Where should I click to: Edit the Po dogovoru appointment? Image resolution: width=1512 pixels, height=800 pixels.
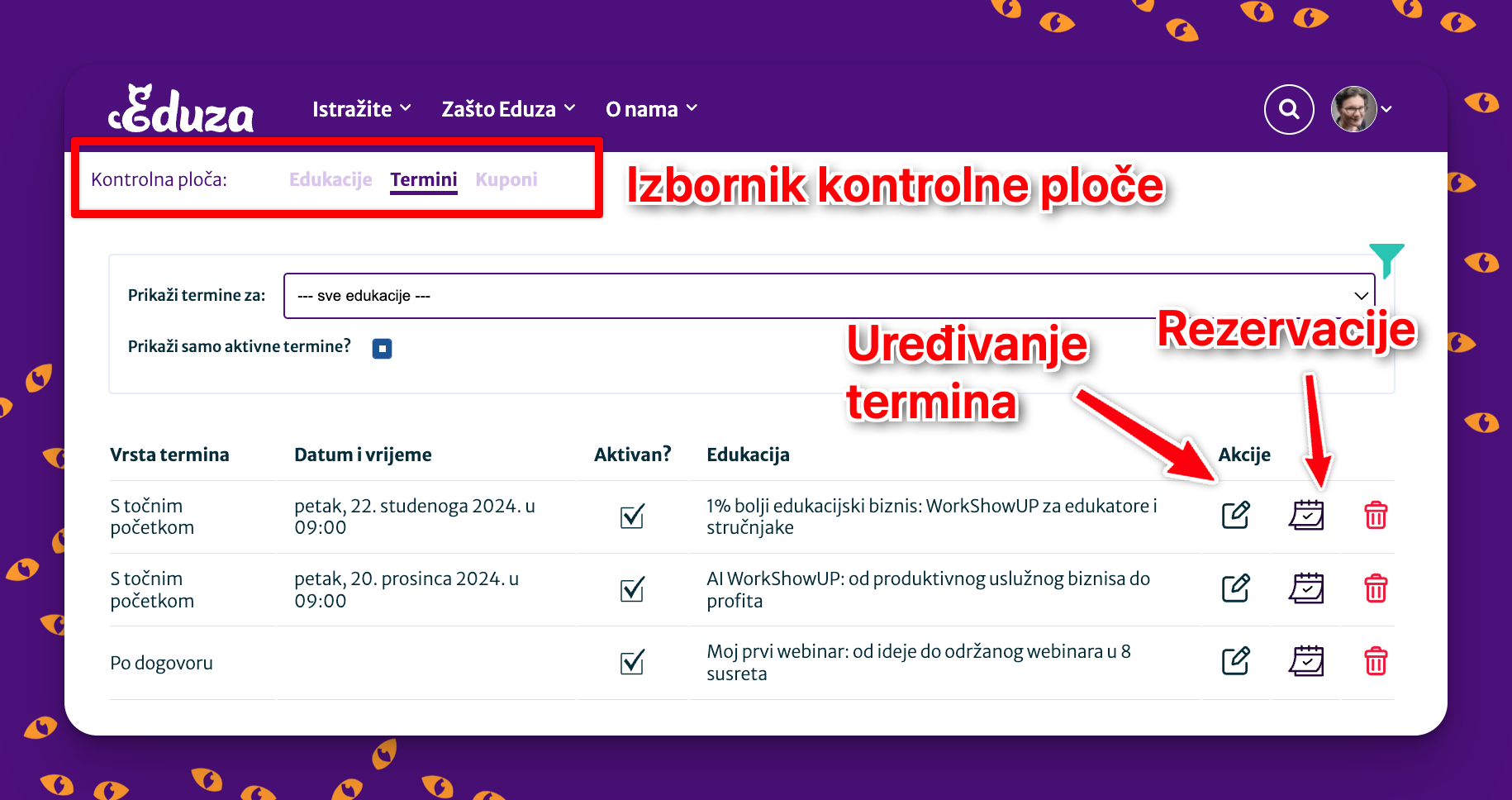click(1235, 661)
